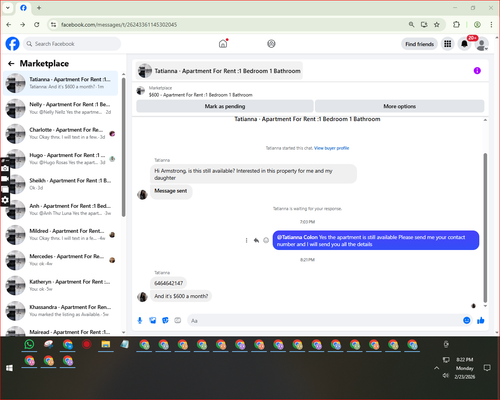Send a thumbs-up like
The height and width of the screenshot is (400, 500).
tap(480, 320)
